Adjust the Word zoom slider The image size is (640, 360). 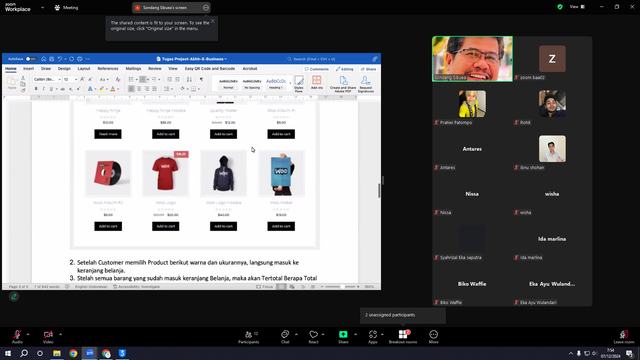point(342,287)
